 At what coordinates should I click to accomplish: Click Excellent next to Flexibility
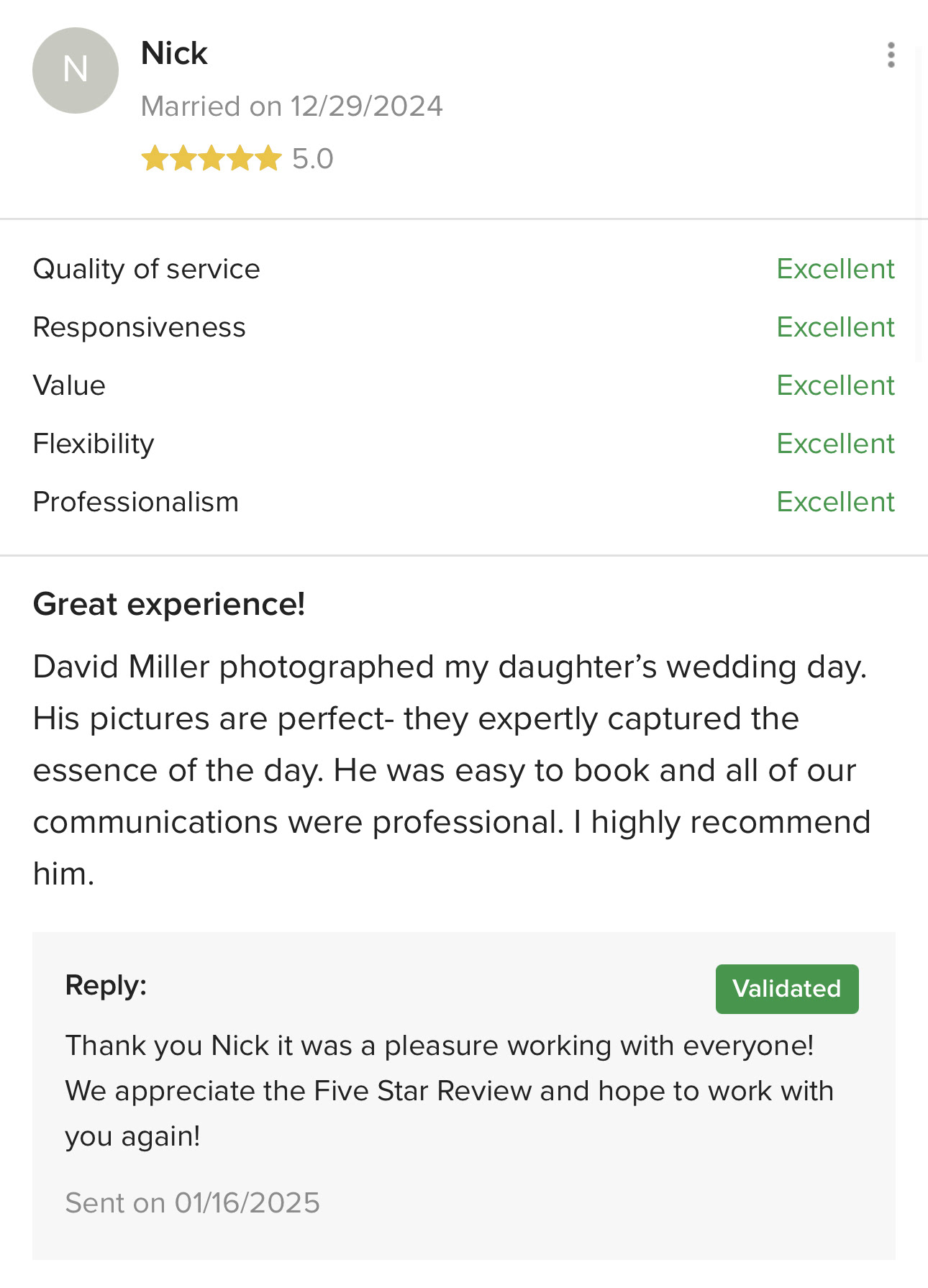[835, 444]
